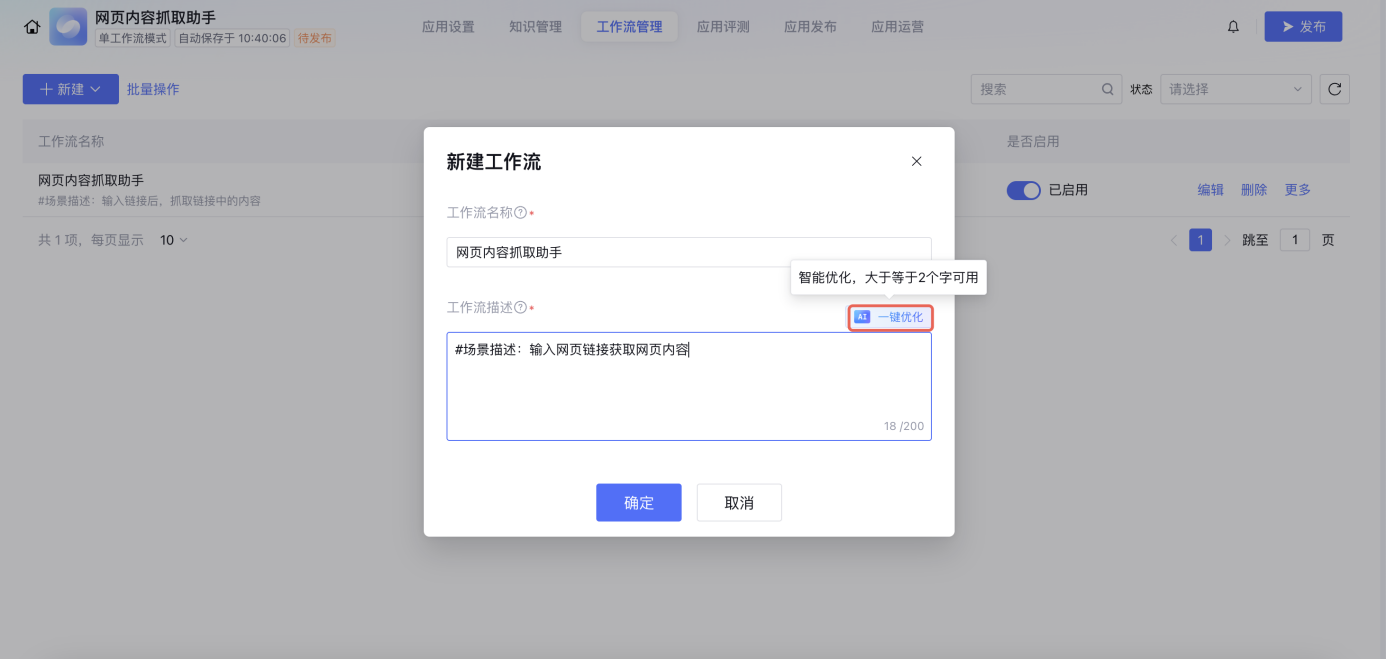Viewport: 1386px width, 659px height.
Task: Click the refresh icon beside status filter
Action: click(1334, 89)
